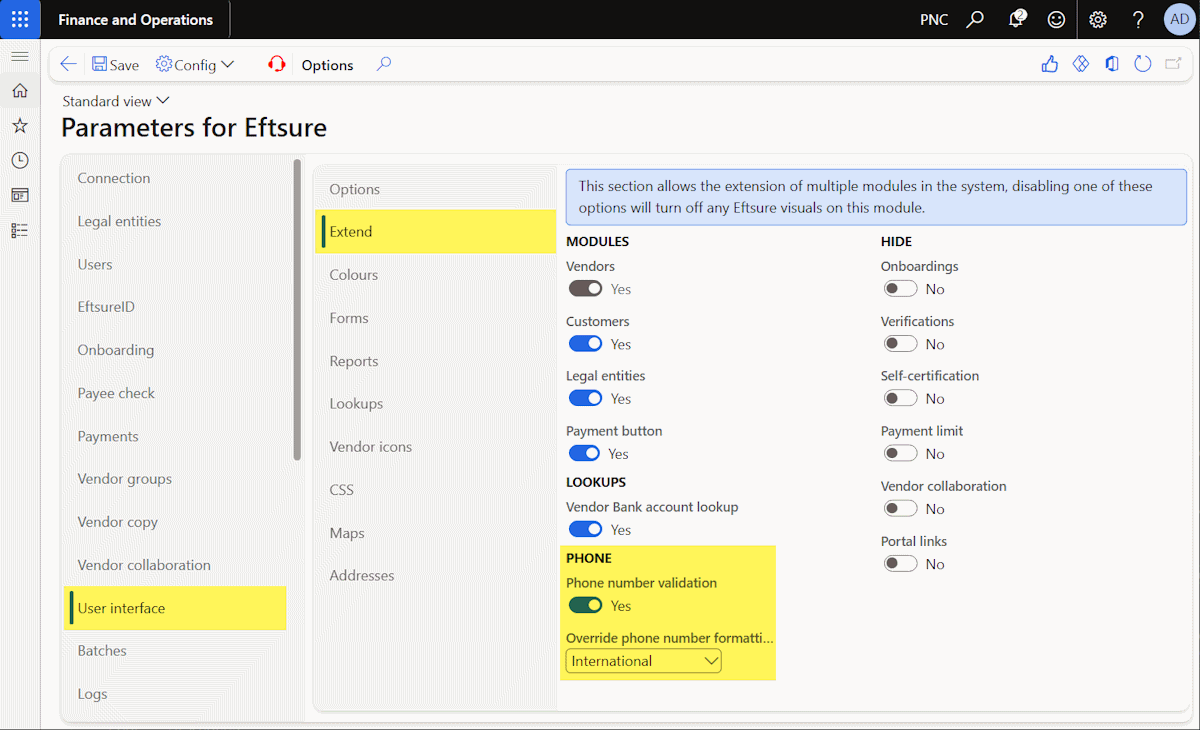Toggle Hide Verifications switch
Screen dimensions: 1200x730
pos(900,343)
